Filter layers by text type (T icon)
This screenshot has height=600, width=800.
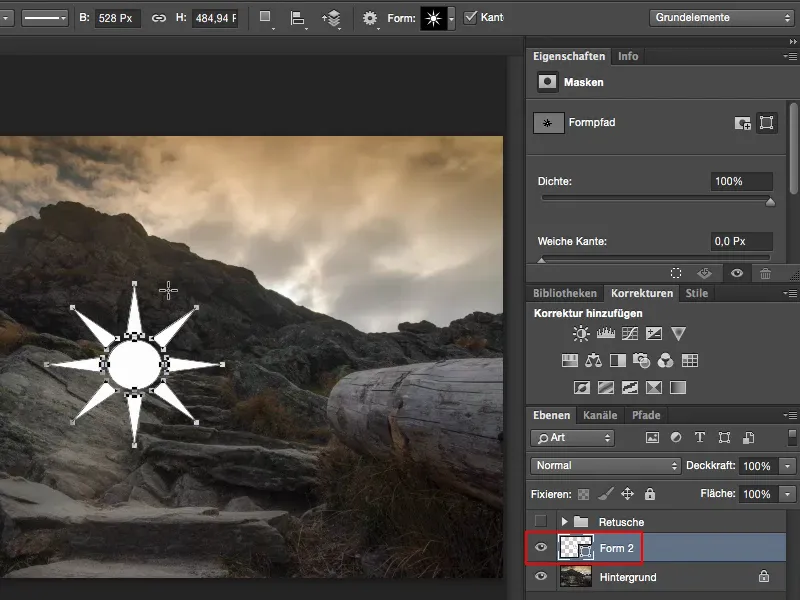pyautogui.click(x=699, y=438)
